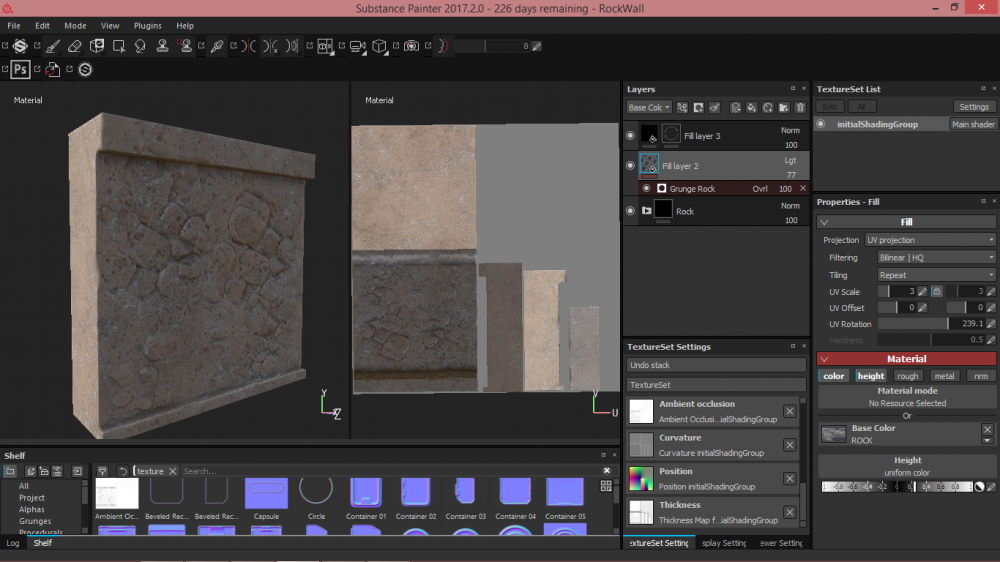
Task: Click the Photoshop export icon
Action: click(20, 69)
